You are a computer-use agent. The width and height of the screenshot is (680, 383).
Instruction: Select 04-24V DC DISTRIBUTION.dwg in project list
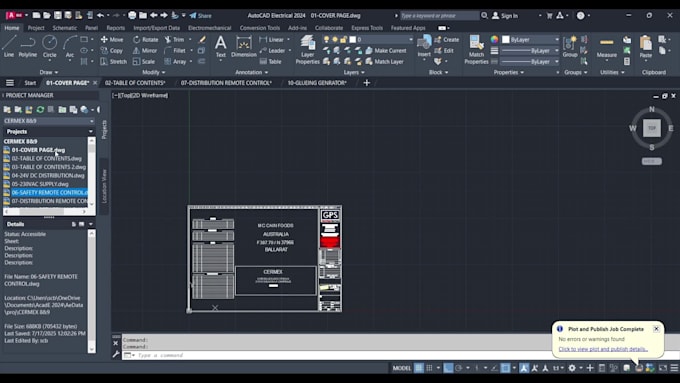[x=48, y=176]
